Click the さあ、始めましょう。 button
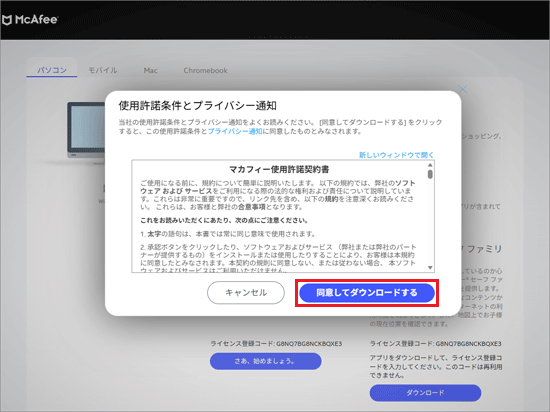550x412 pixels. tap(266, 361)
